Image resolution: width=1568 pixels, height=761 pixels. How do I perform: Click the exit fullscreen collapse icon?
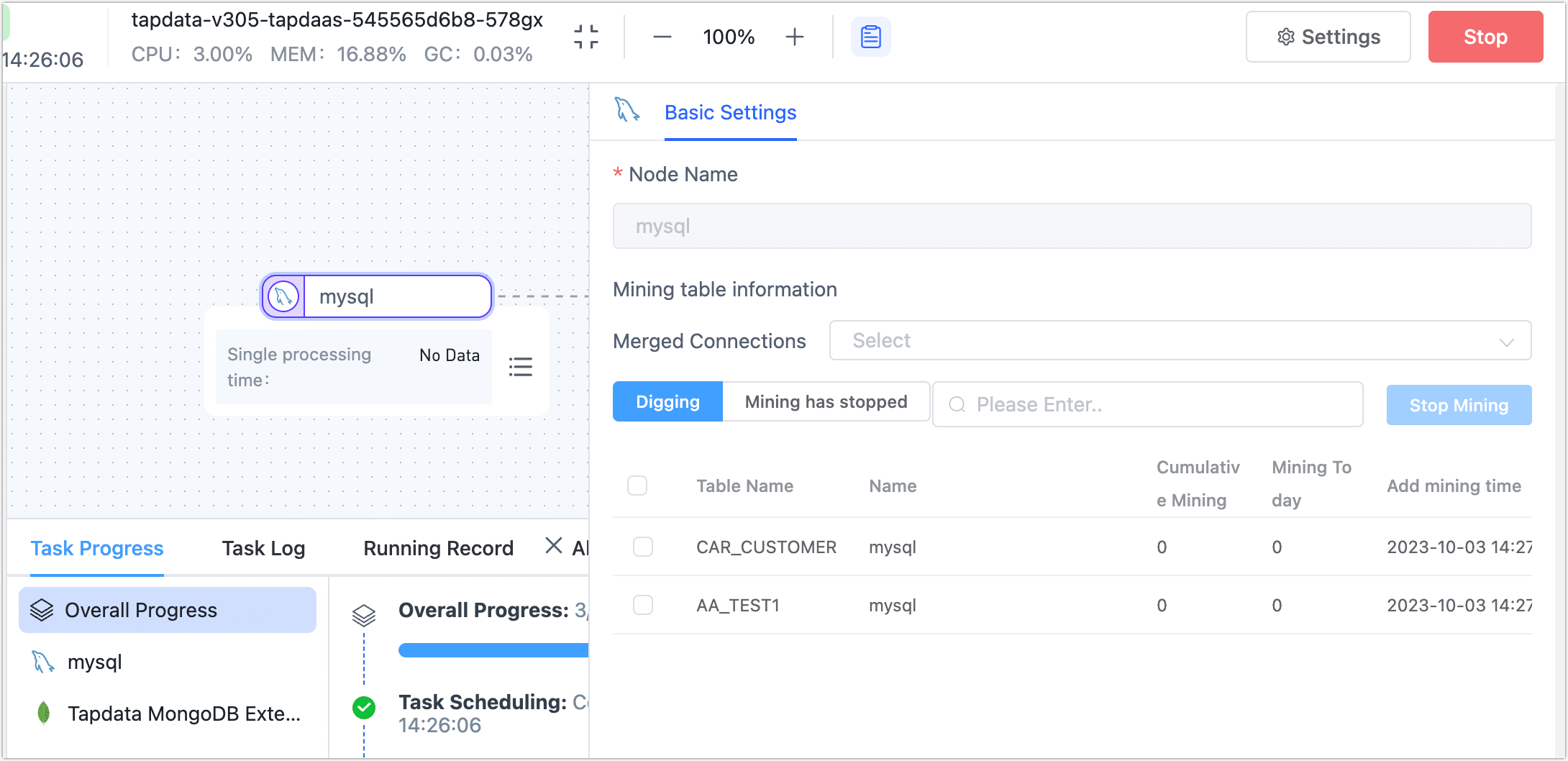(586, 37)
